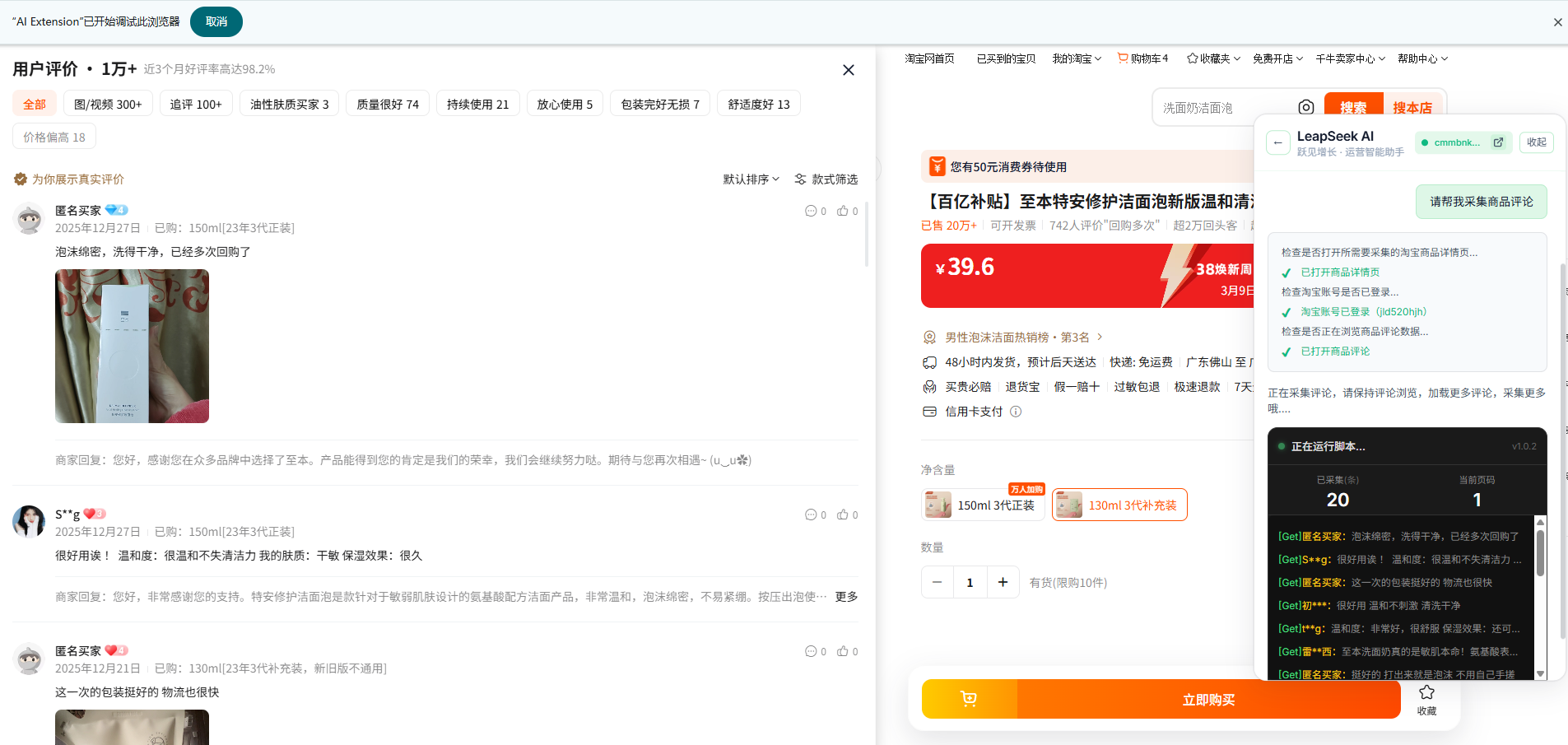
Task: Expand the 我的淘宝 menu
Action: [1077, 58]
